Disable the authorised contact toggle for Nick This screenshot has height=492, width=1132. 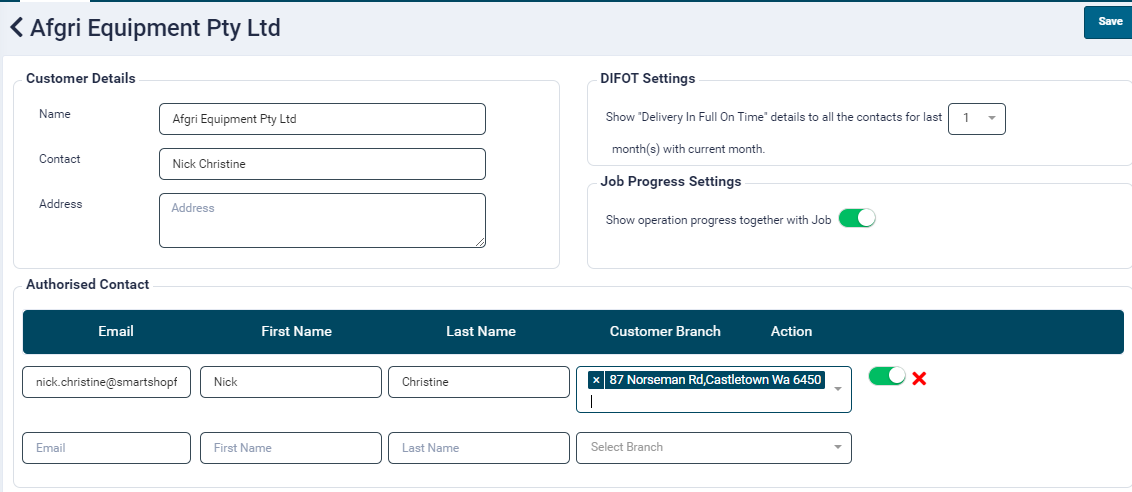886,376
